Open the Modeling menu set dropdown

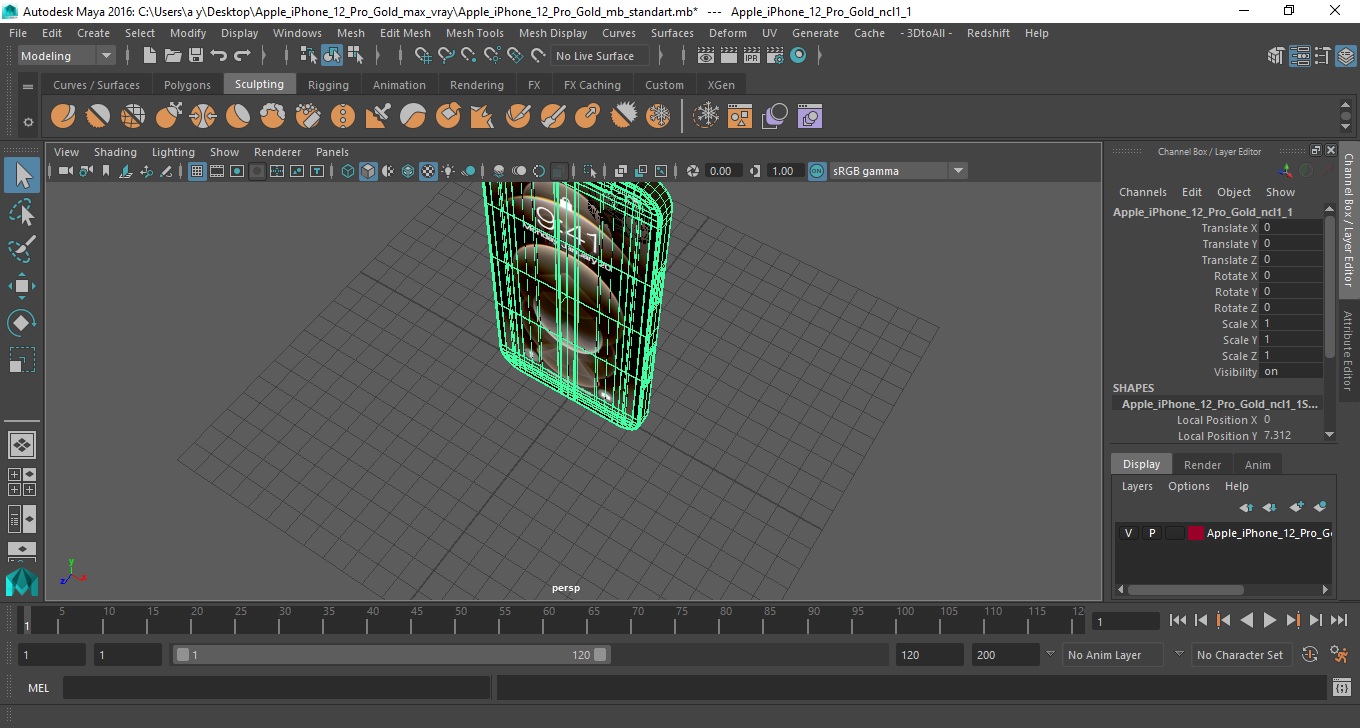point(66,56)
